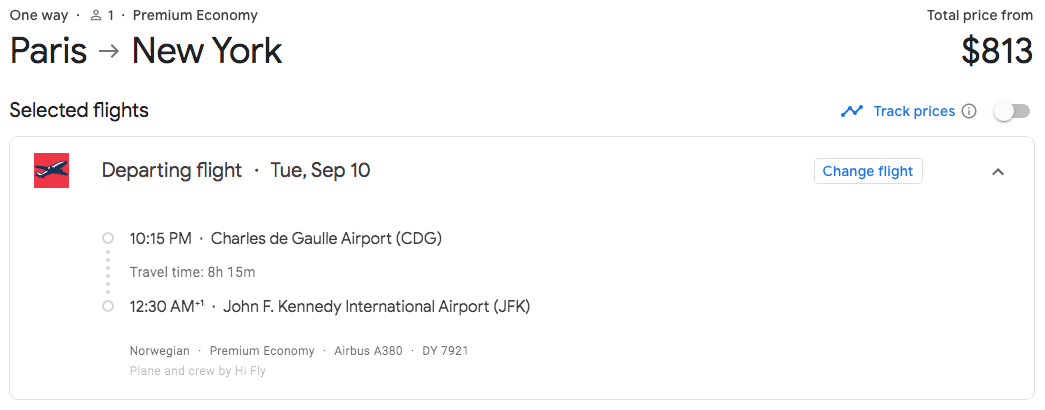Click the departure stop circle marker
The width and height of the screenshot is (1045, 410).
point(108,238)
